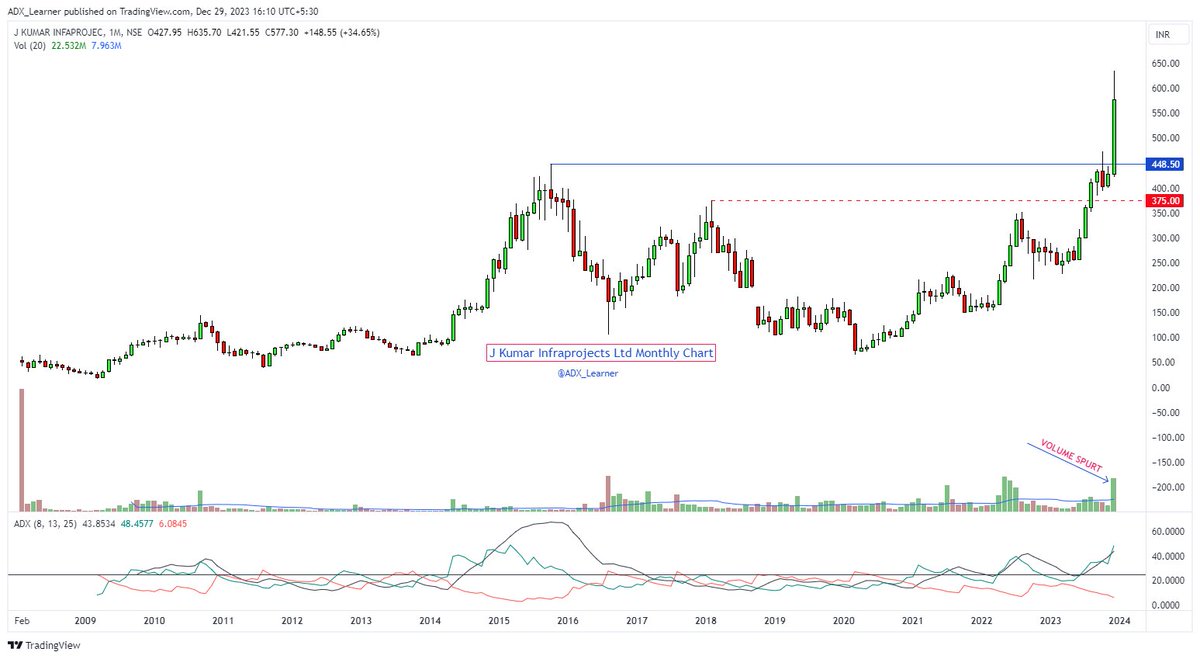1200x659 pixels.
Task: Click the 0.0000 ADX axis label
Action: click(x=1168, y=606)
